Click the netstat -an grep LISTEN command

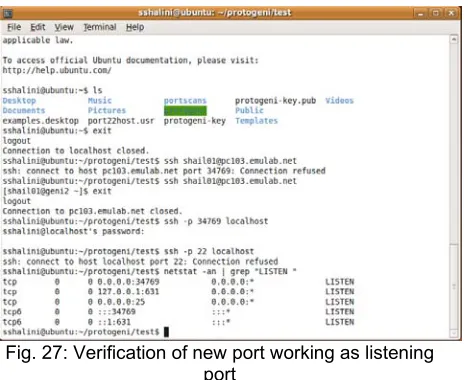(230, 272)
